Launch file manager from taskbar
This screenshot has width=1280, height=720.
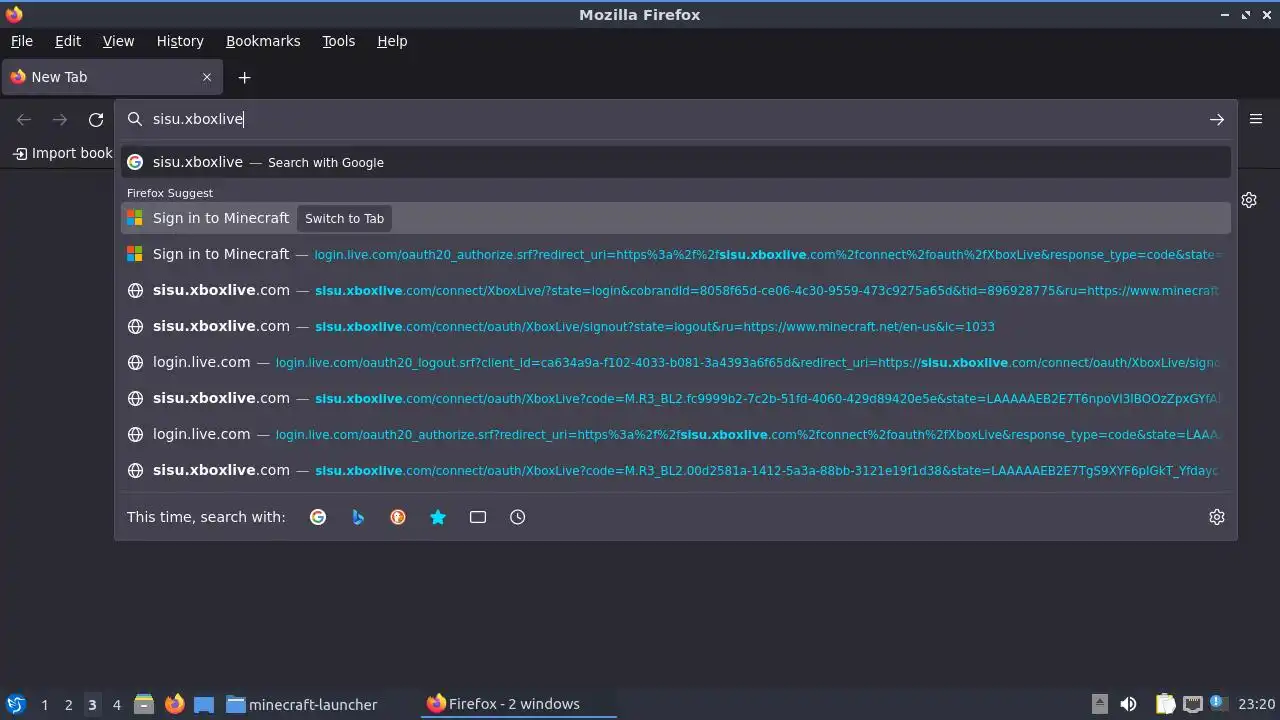[x=144, y=704]
